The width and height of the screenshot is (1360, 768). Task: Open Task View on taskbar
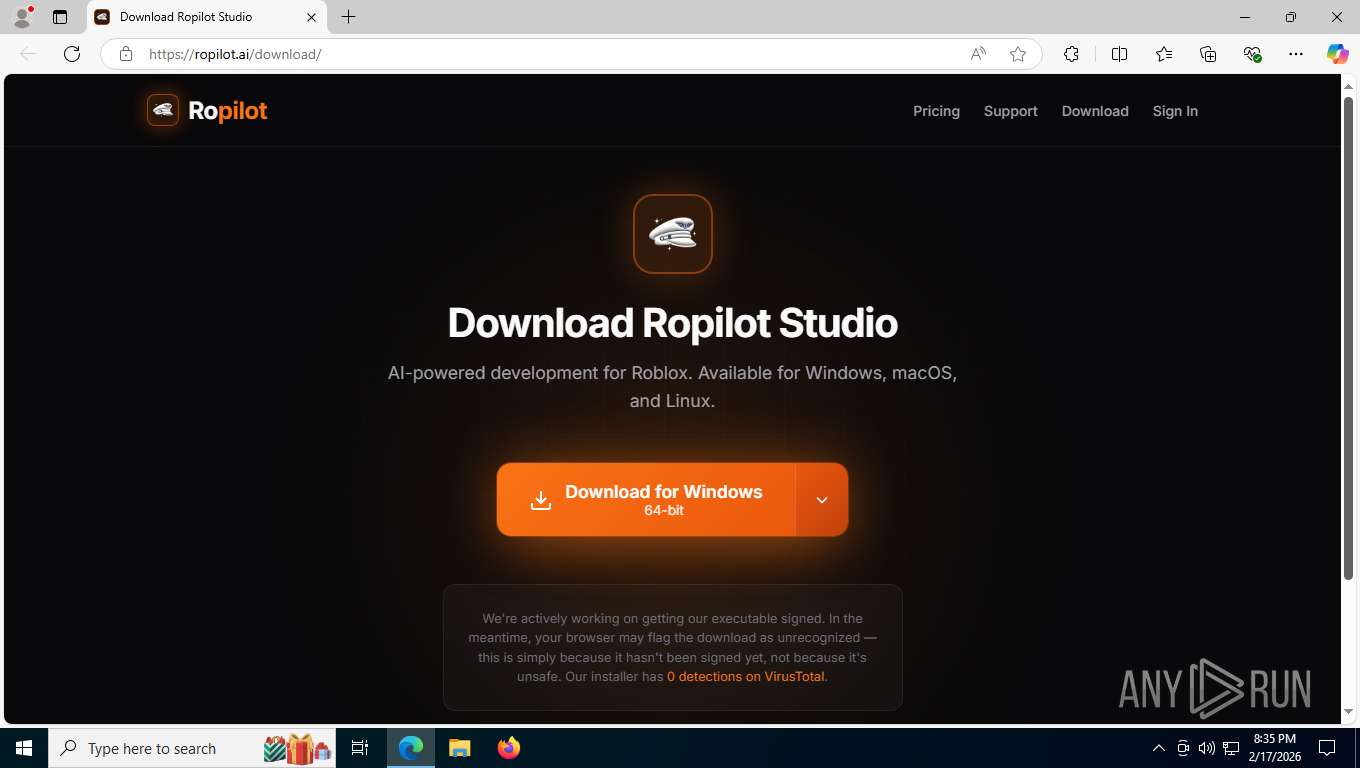pyautogui.click(x=360, y=748)
